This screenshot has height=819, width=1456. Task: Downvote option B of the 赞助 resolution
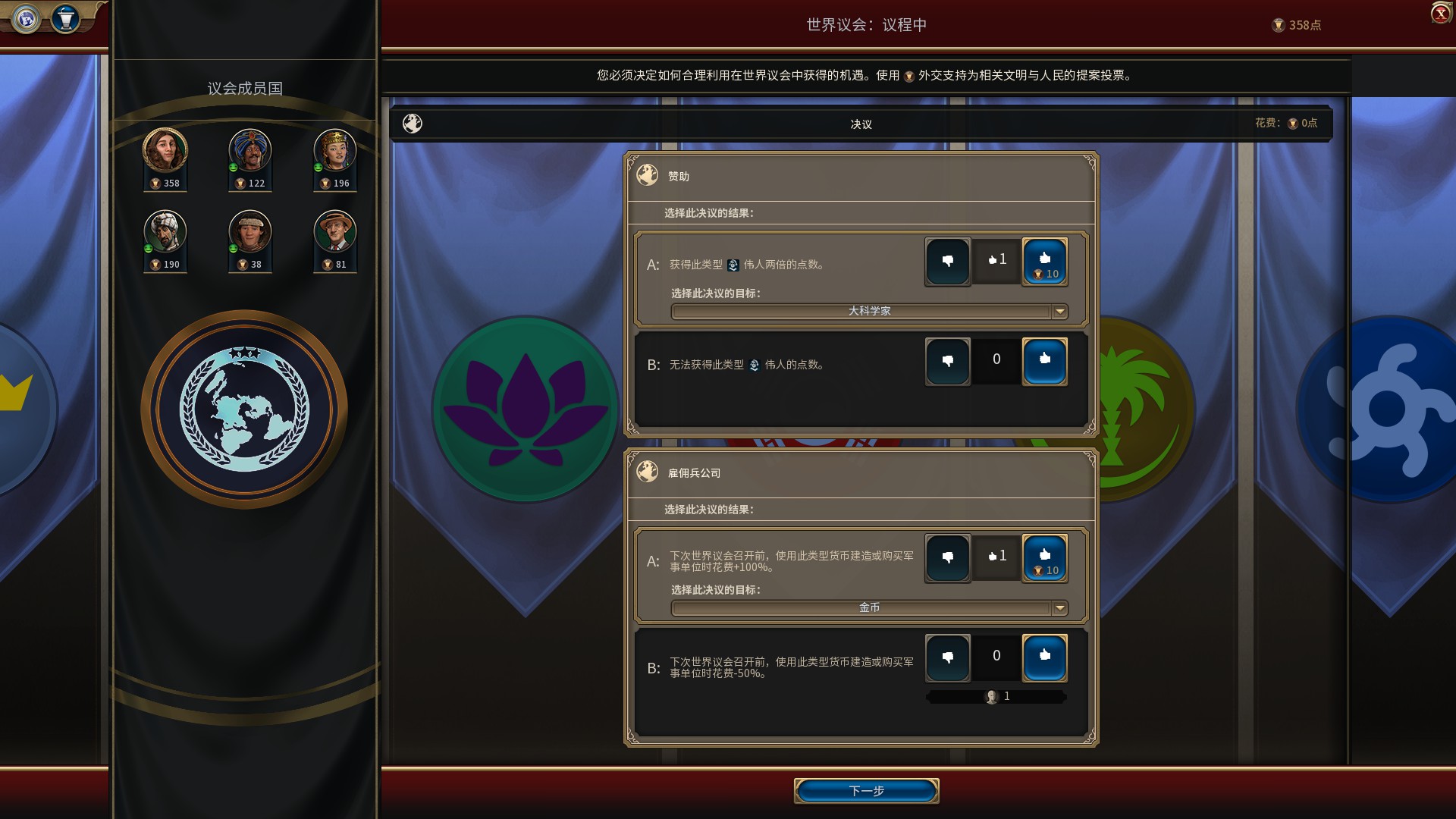[947, 361]
